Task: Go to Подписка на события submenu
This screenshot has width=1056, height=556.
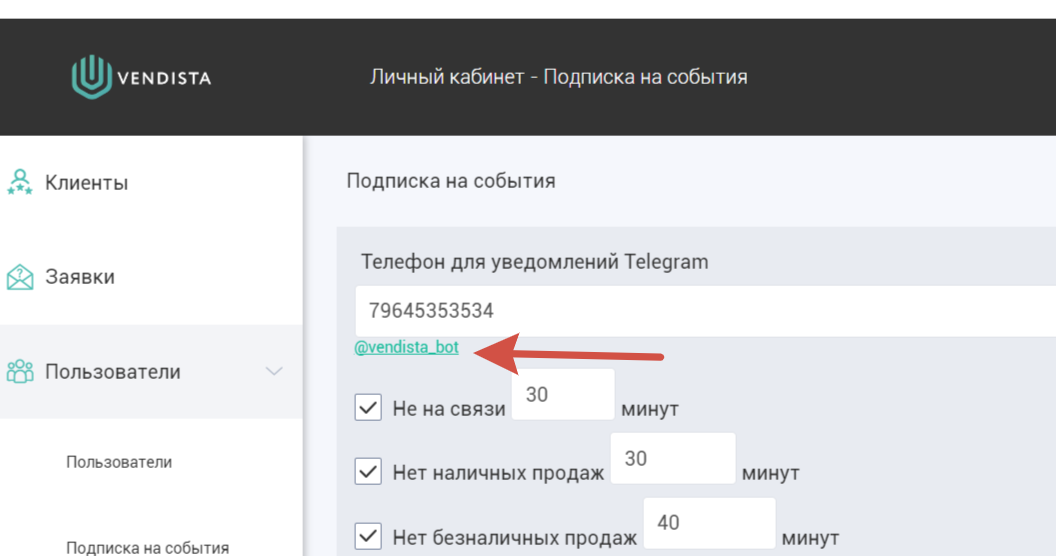Action: click(147, 547)
